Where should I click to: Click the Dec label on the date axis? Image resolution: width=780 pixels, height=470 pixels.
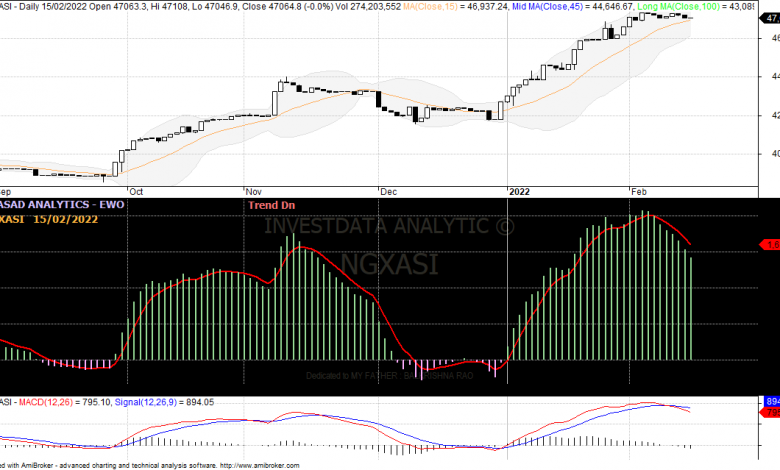(389, 192)
